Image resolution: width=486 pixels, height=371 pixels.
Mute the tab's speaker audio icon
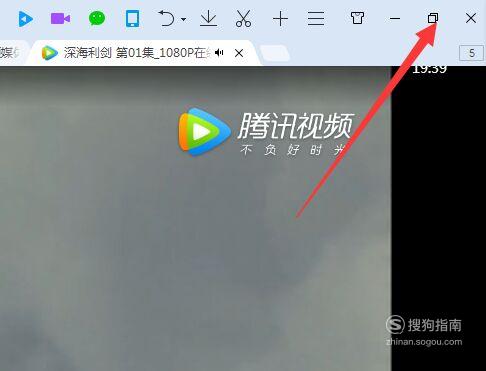pos(219,53)
